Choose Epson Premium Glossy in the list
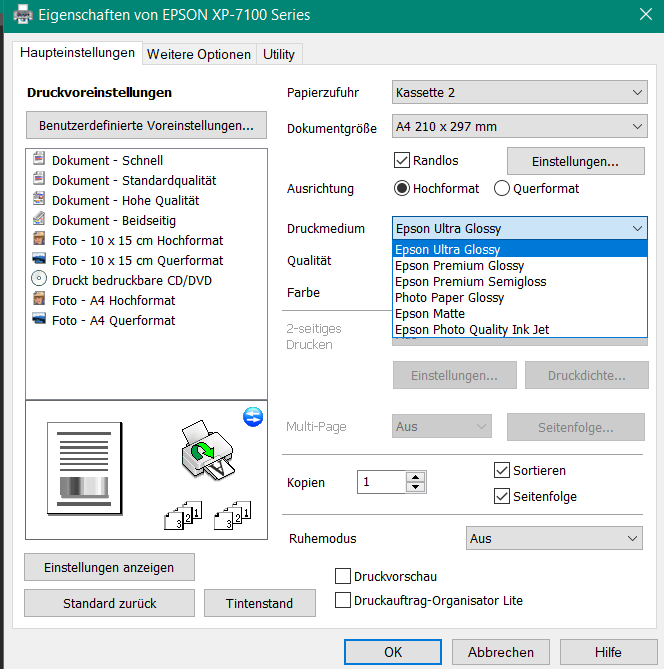 [x=519, y=265]
